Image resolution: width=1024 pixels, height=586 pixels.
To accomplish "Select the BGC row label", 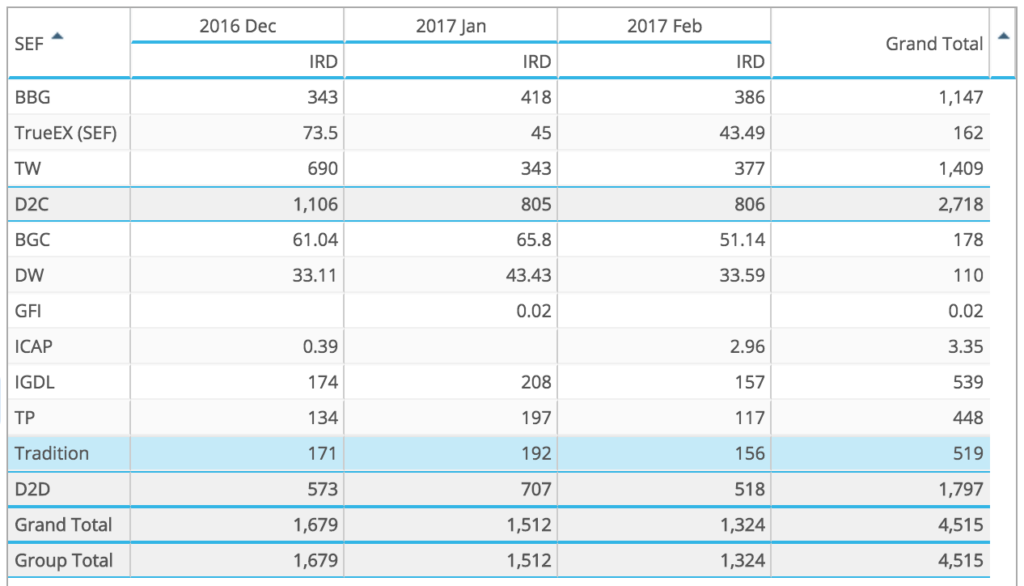I will click(x=32, y=240).
